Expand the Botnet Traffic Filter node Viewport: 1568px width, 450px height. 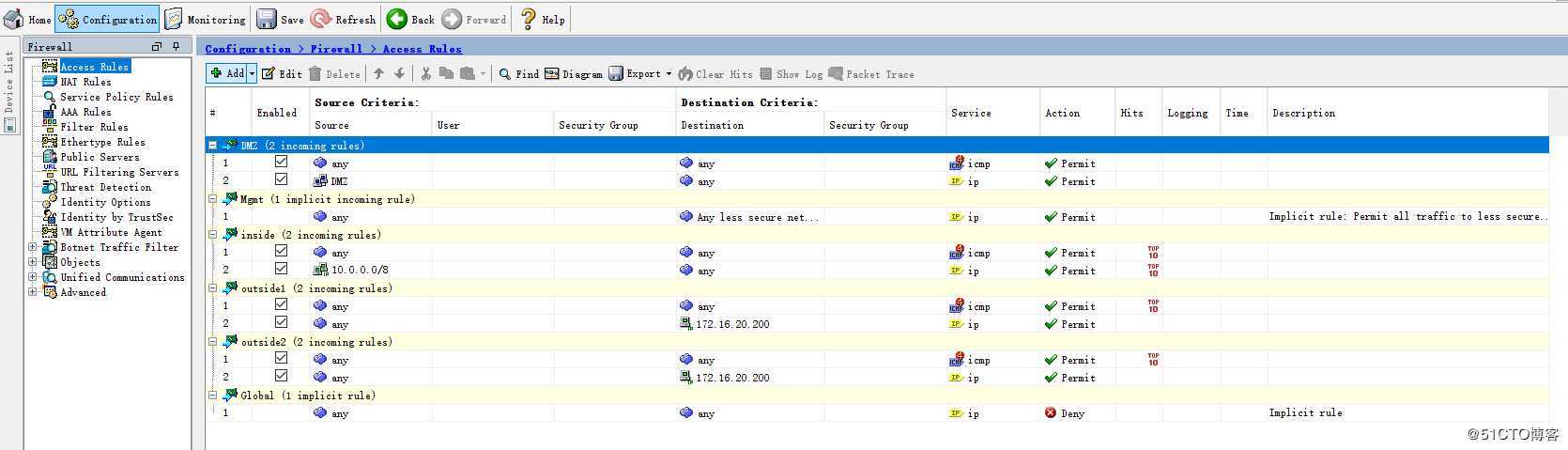coord(33,247)
